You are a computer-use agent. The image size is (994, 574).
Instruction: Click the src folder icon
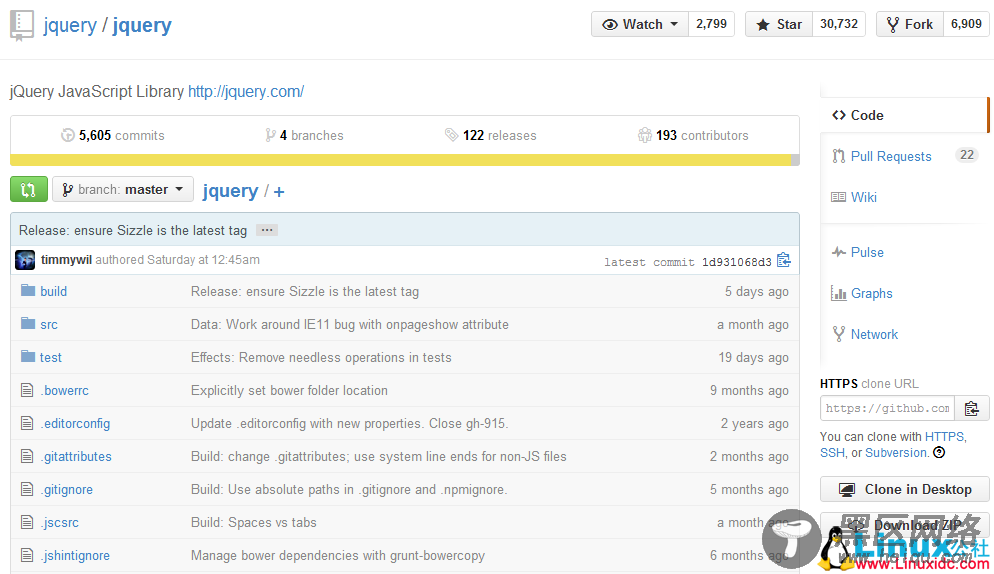pos(28,323)
